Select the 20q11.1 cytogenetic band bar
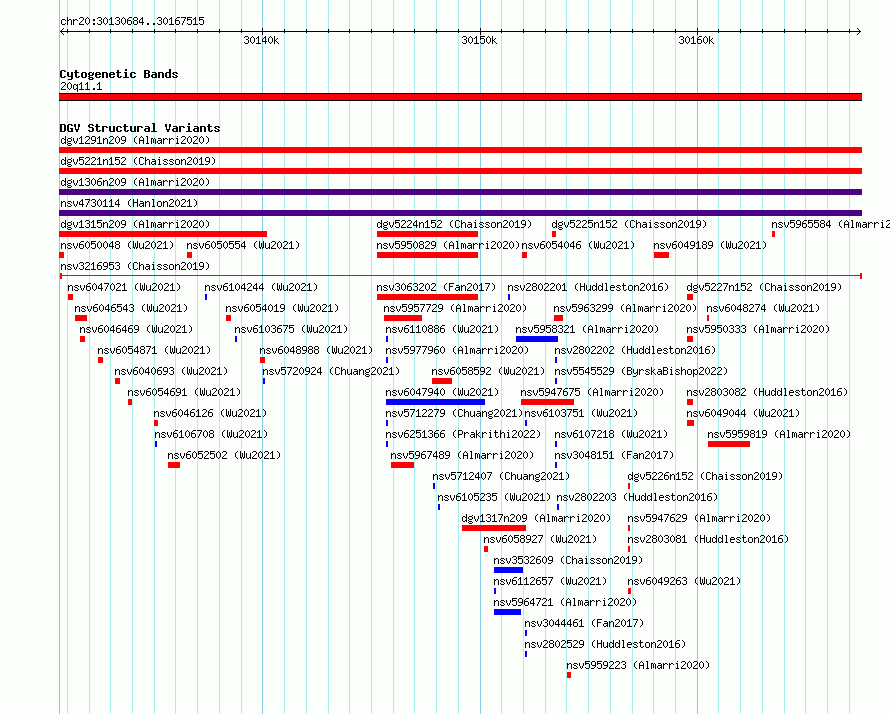890x714 pixels. (460, 97)
